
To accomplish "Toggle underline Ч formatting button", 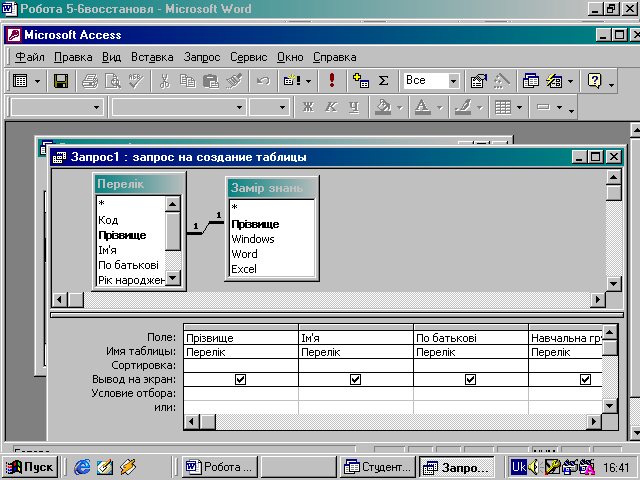I will click(354, 107).
